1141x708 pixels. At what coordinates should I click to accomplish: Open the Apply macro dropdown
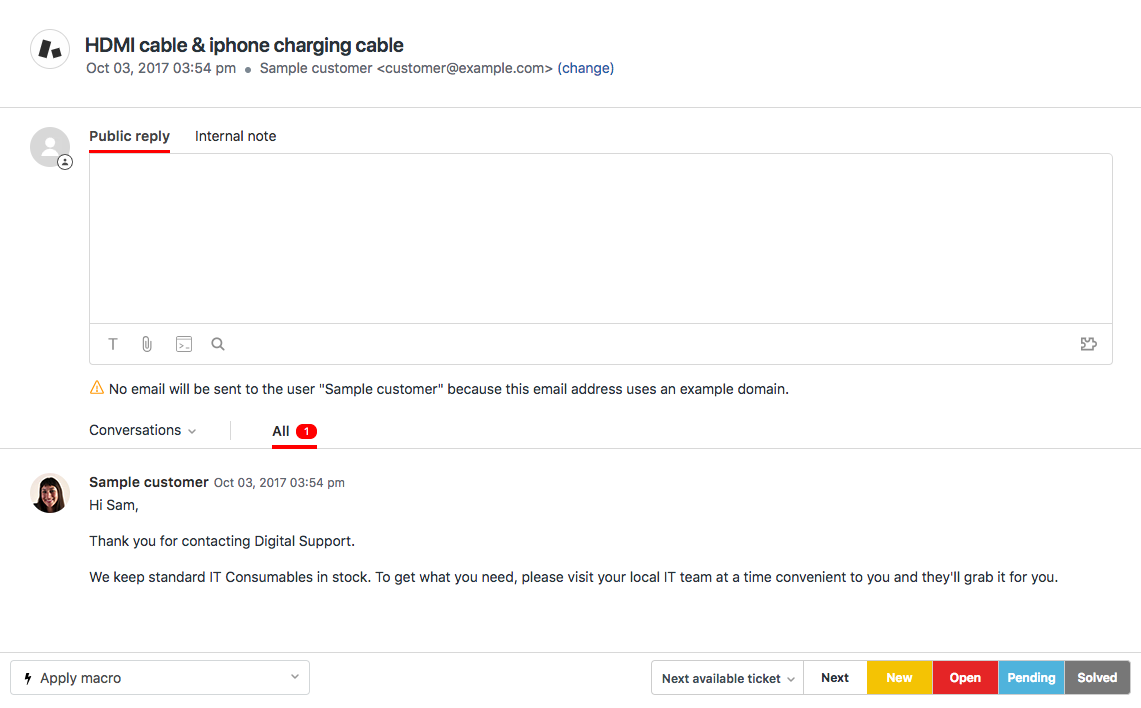[x=160, y=677]
